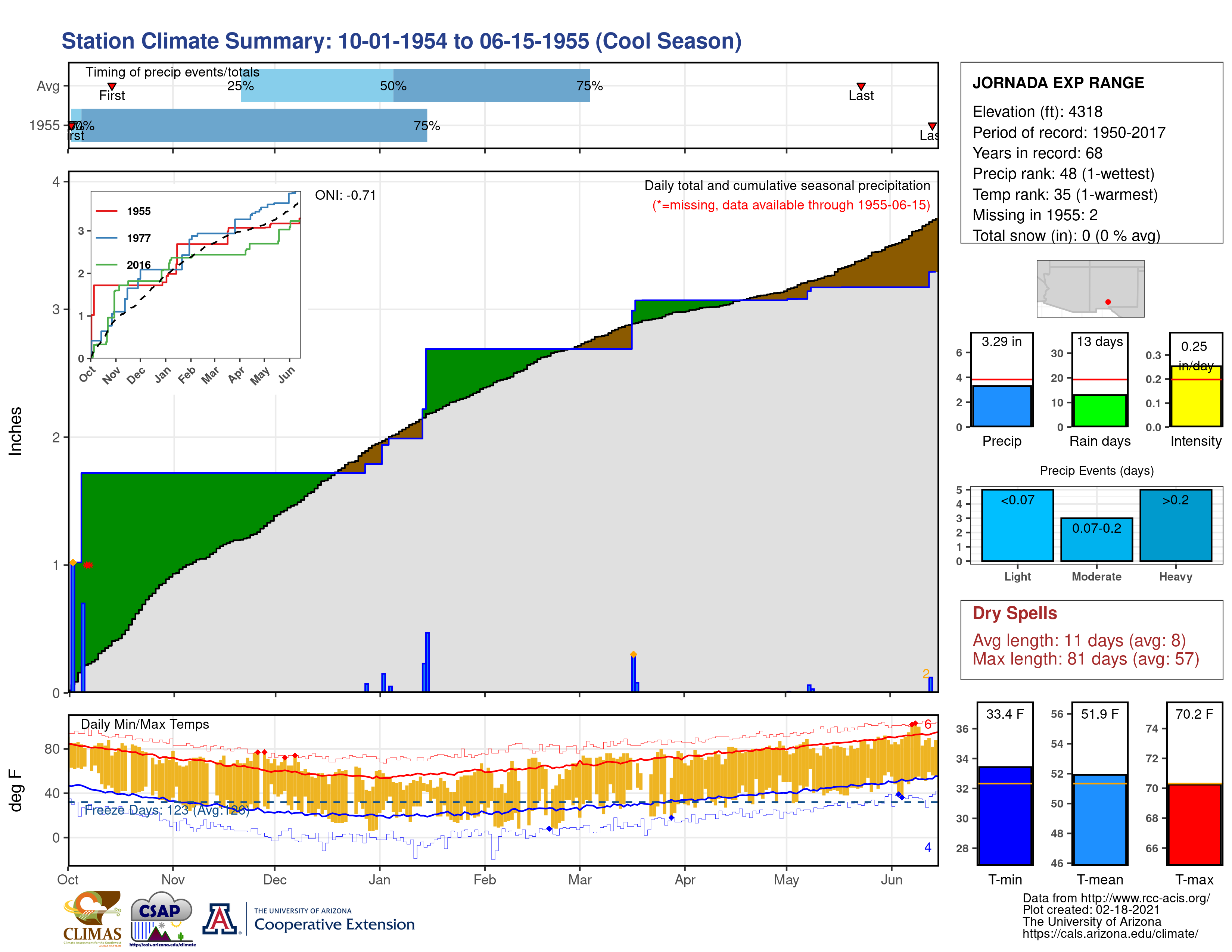Click the Avg Last red triangle marker
Image resolution: width=1232 pixels, height=952 pixels.
861,86
